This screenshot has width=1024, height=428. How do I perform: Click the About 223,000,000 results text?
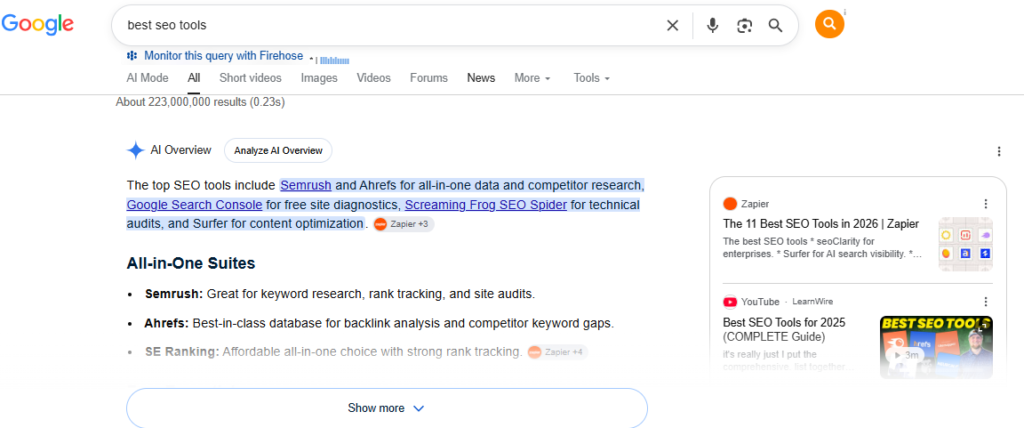200,102
